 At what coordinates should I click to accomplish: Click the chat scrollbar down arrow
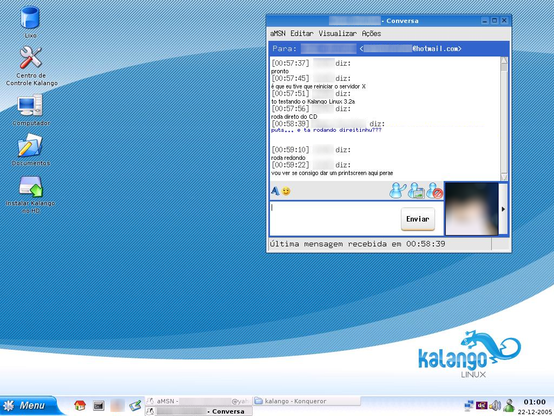pos(504,177)
